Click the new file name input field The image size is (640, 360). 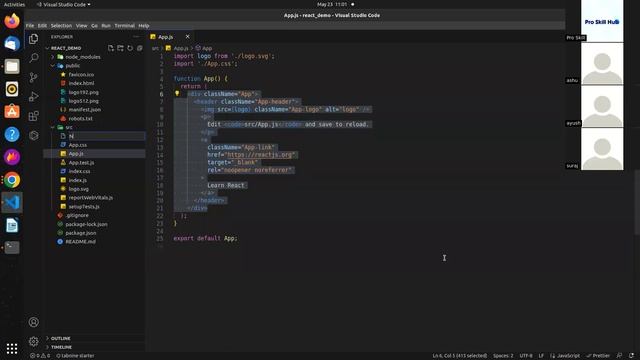click(106, 136)
